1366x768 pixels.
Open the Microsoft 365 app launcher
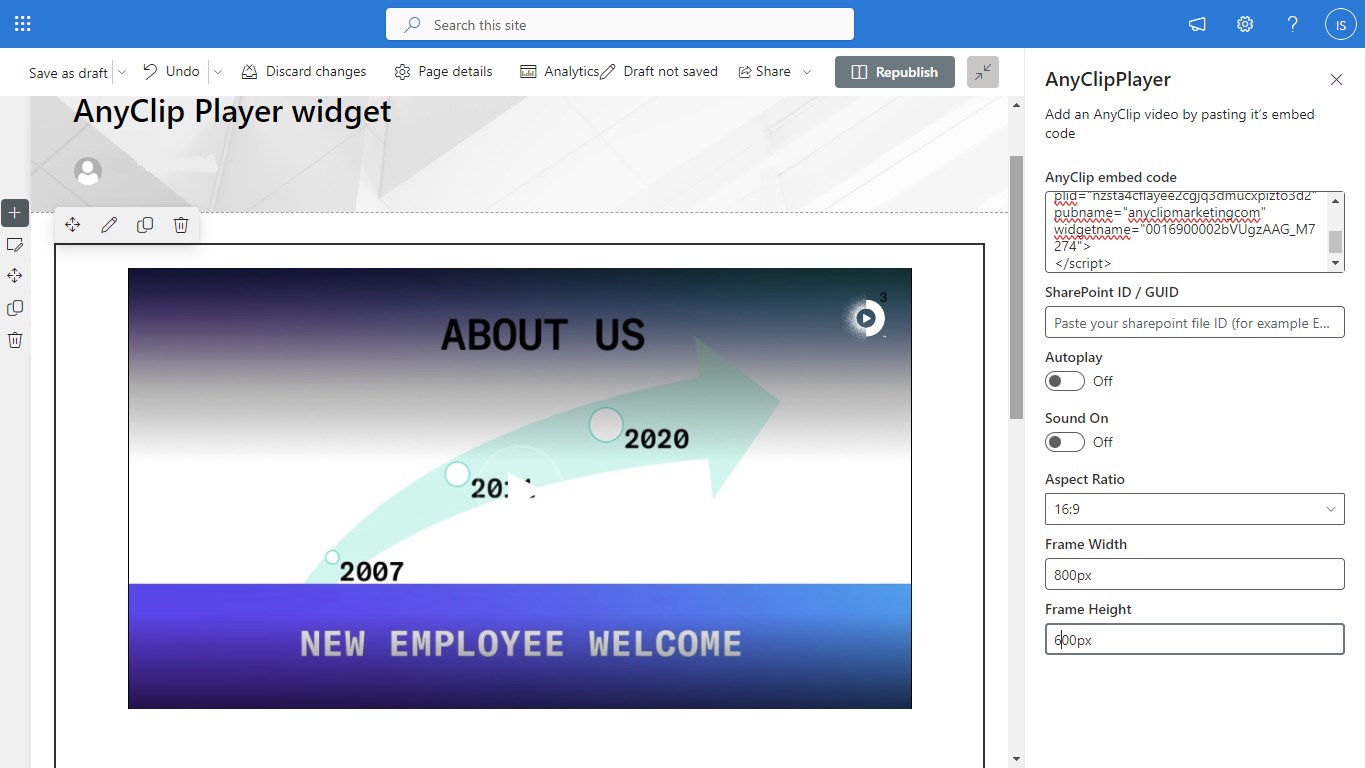point(23,24)
